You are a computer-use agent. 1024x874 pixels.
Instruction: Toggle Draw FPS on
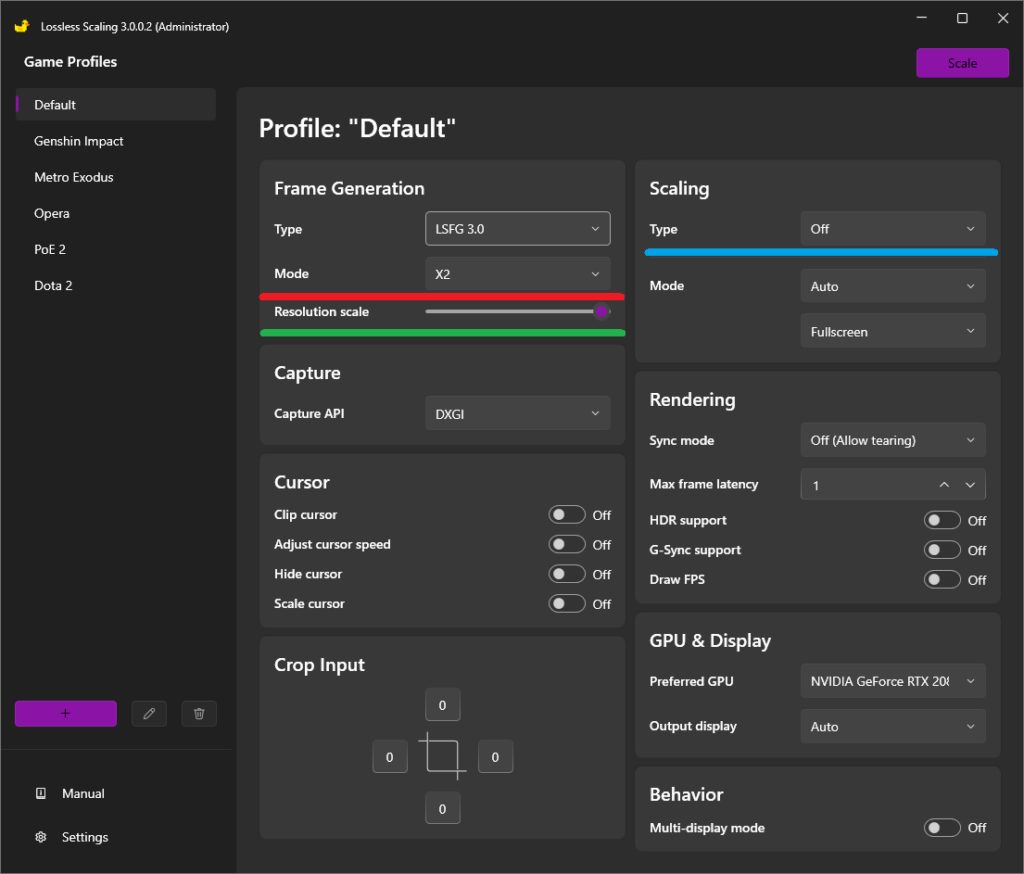click(942, 579)
